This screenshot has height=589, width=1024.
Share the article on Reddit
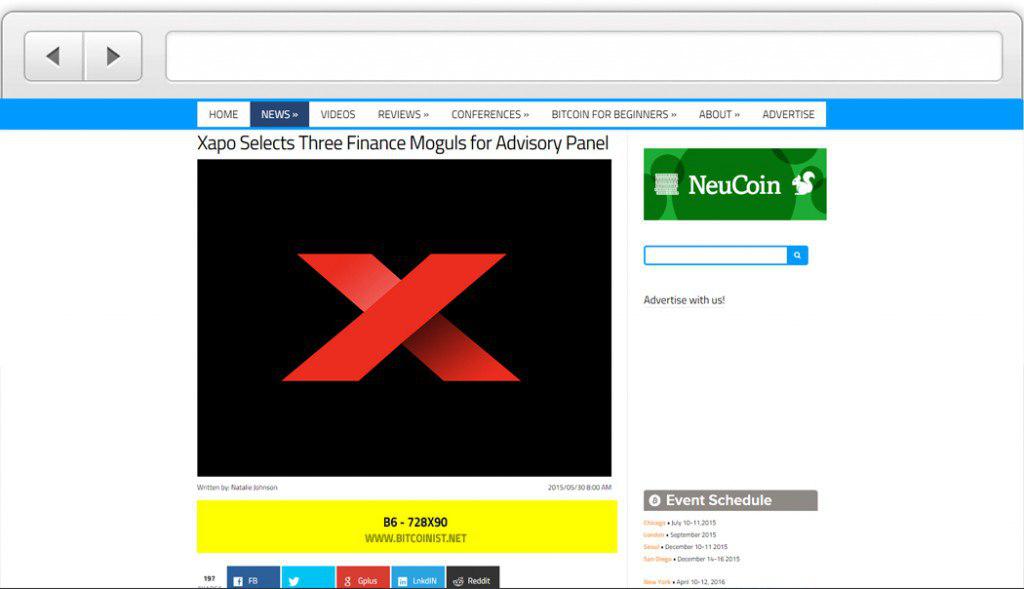(x=472, y=579)
